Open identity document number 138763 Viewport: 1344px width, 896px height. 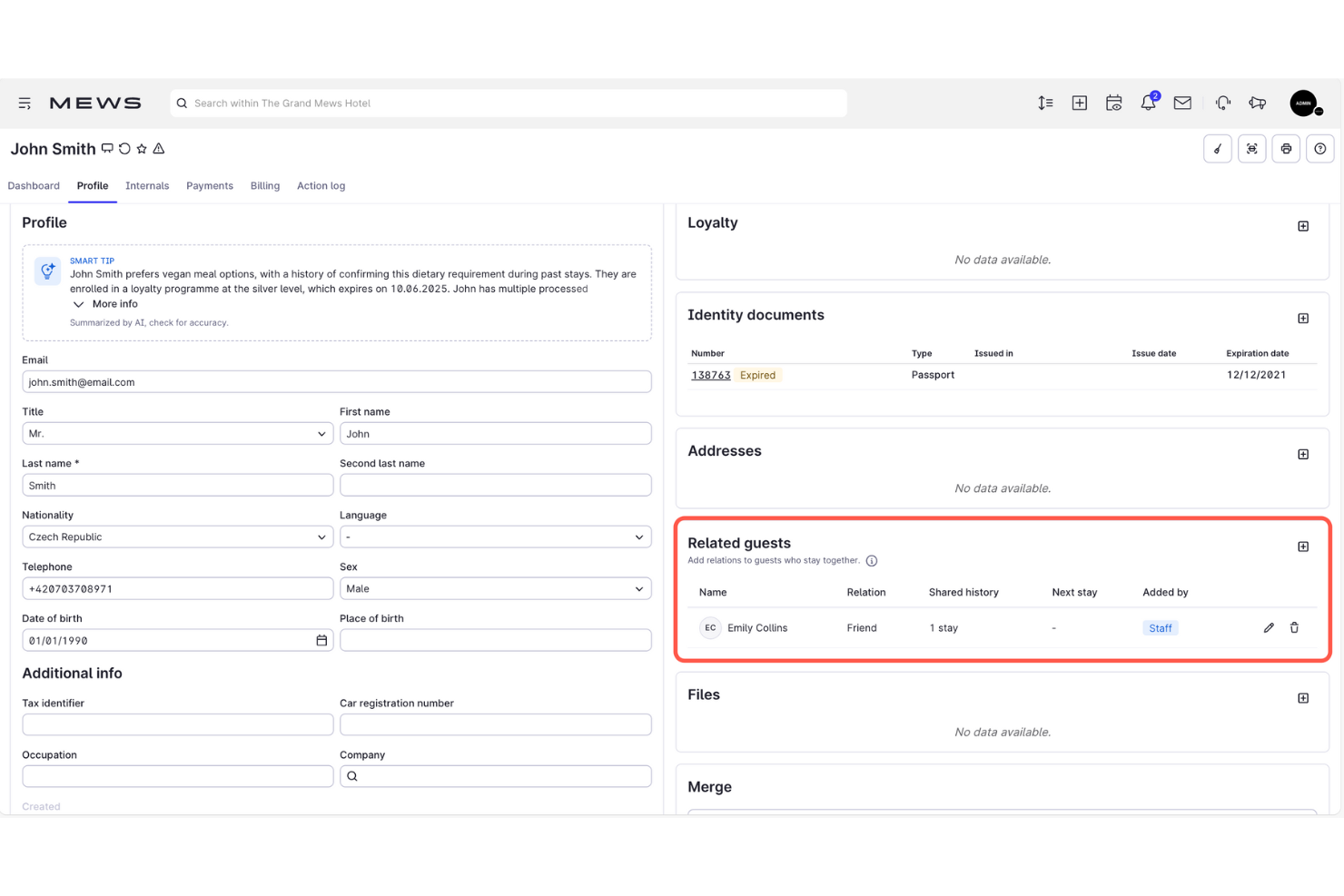point(710,375)
